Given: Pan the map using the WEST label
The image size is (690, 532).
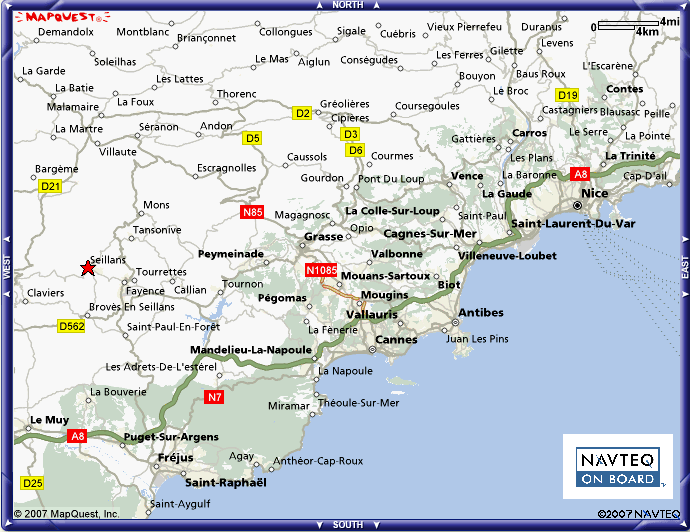Looking at the screenshot, I should 7,267.
